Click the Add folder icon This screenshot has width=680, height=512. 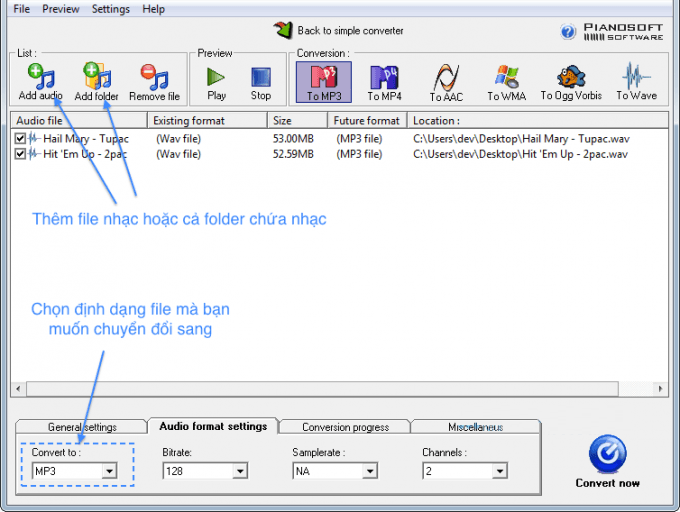coord(97,75)
